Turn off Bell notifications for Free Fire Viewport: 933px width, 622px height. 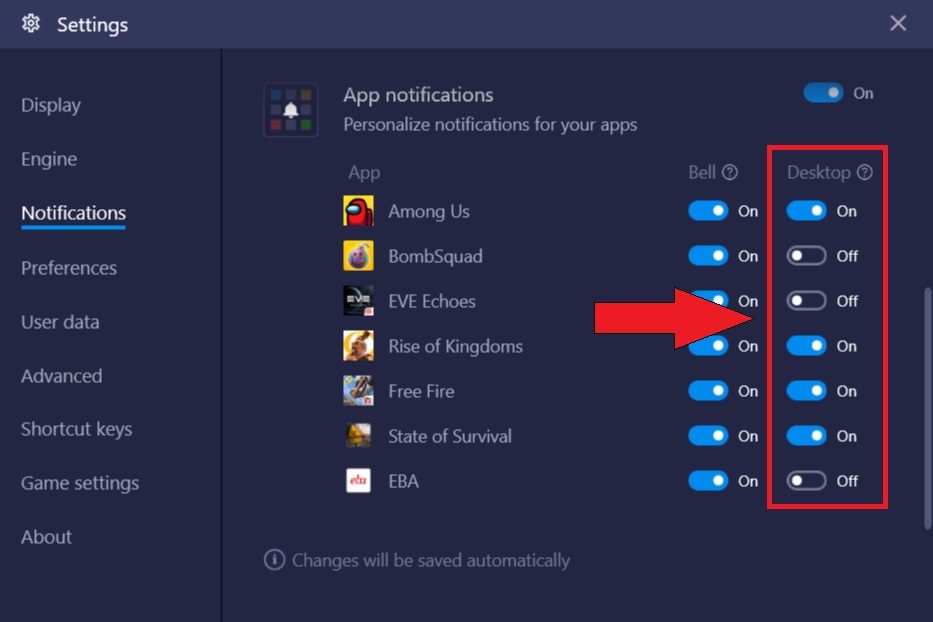tap(708, 391)
